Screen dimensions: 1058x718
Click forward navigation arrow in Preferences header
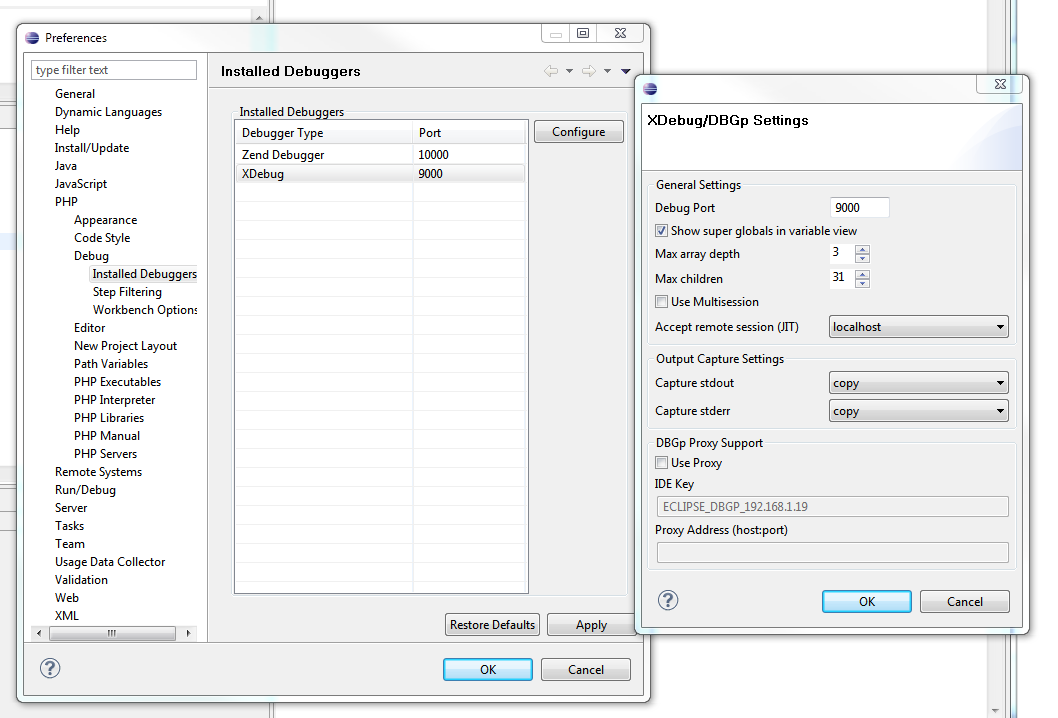click(588, 71)
